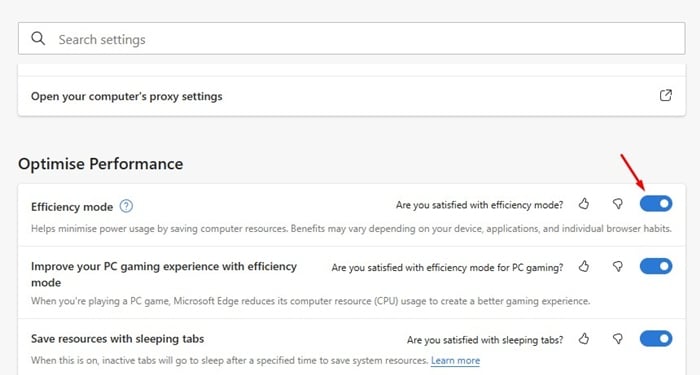Click 'Are you satisfied with sleeping tabs?' text
Image resolution: width=700 pixels, height=375 pixels.
pyautogui.click(x=485, y=340)
